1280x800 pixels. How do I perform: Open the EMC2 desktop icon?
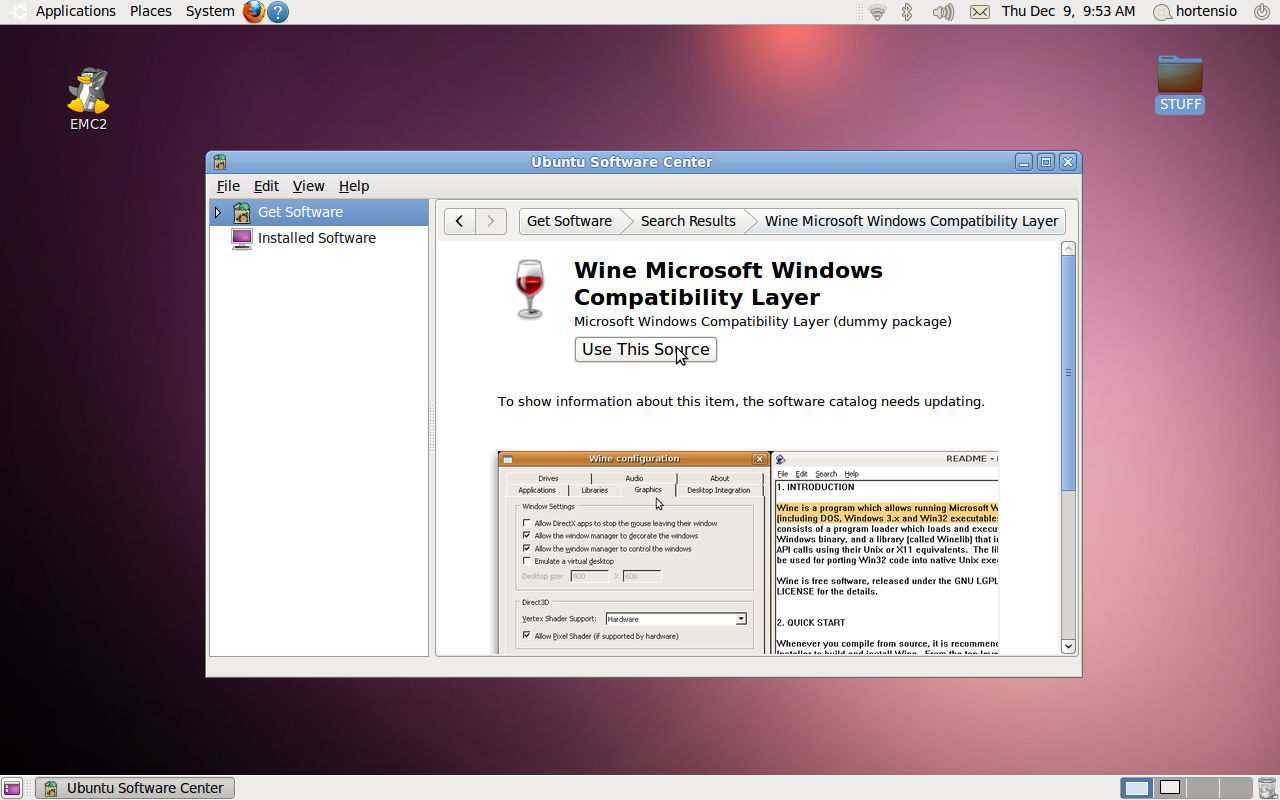[x=88, y=92]
